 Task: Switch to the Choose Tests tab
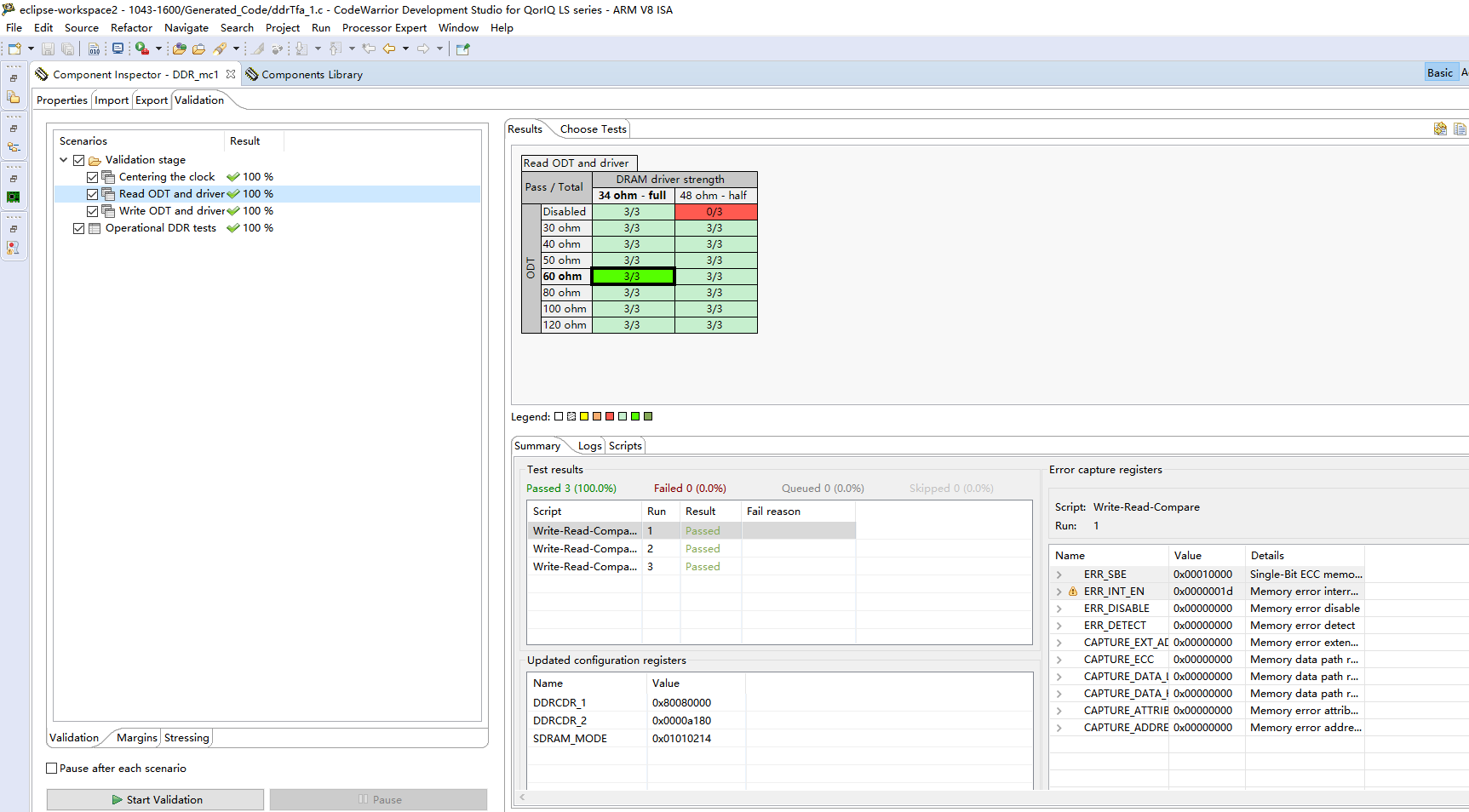pyautogui.click(x=592, y=129)
